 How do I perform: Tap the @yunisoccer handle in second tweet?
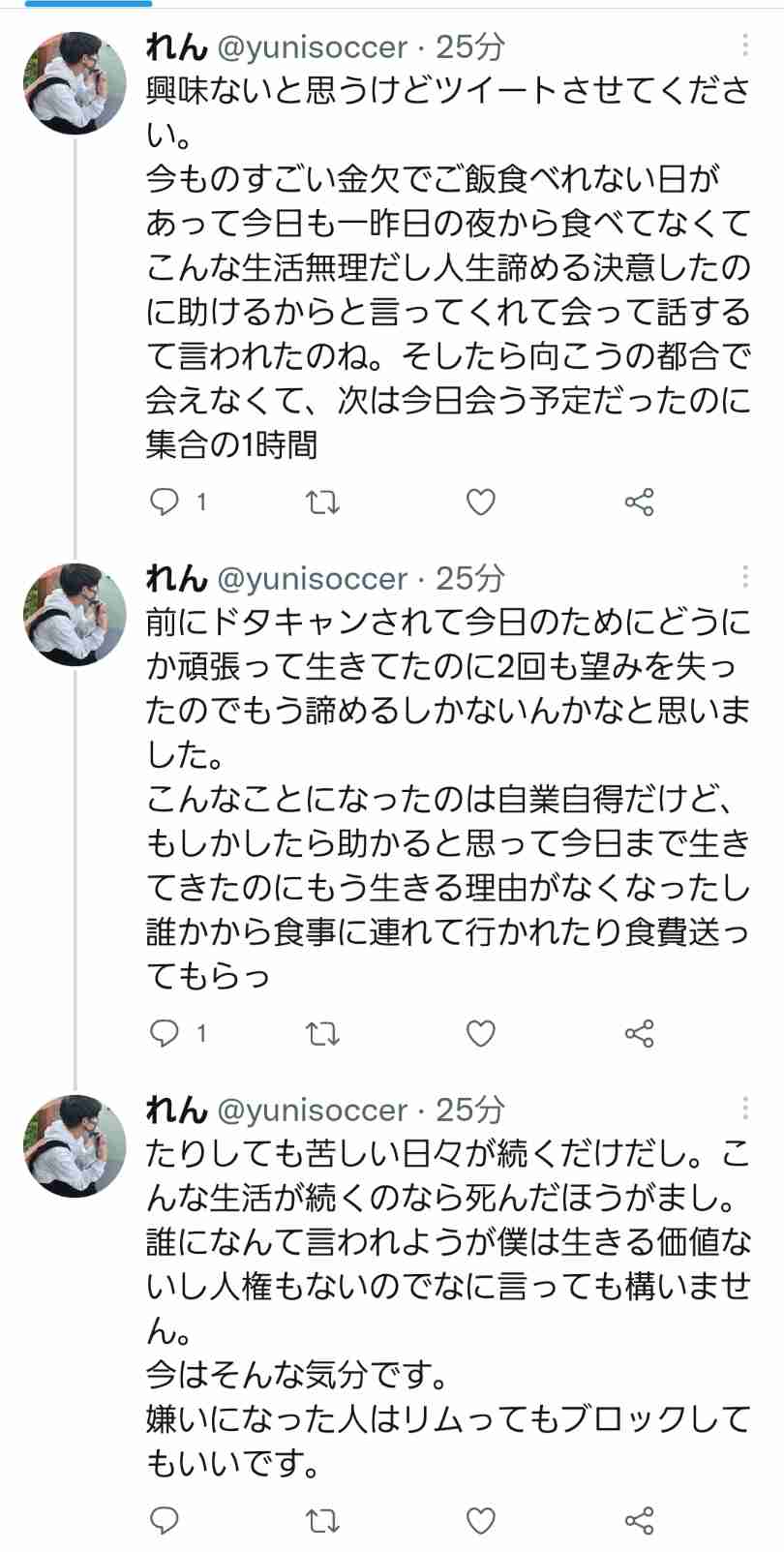click(x=313, y=579)
